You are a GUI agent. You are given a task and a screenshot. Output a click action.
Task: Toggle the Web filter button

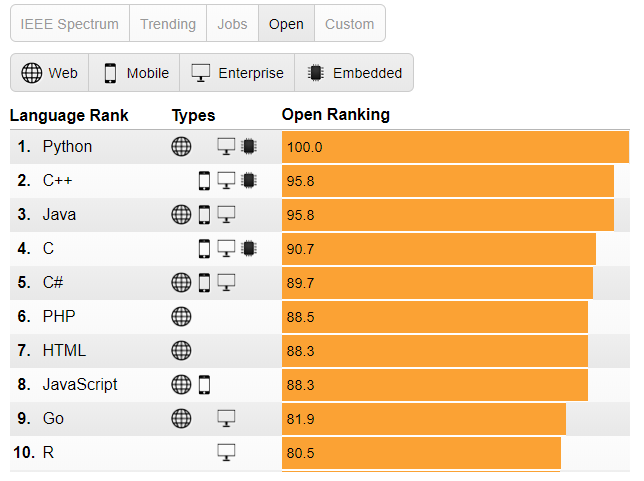coord(49,73)
